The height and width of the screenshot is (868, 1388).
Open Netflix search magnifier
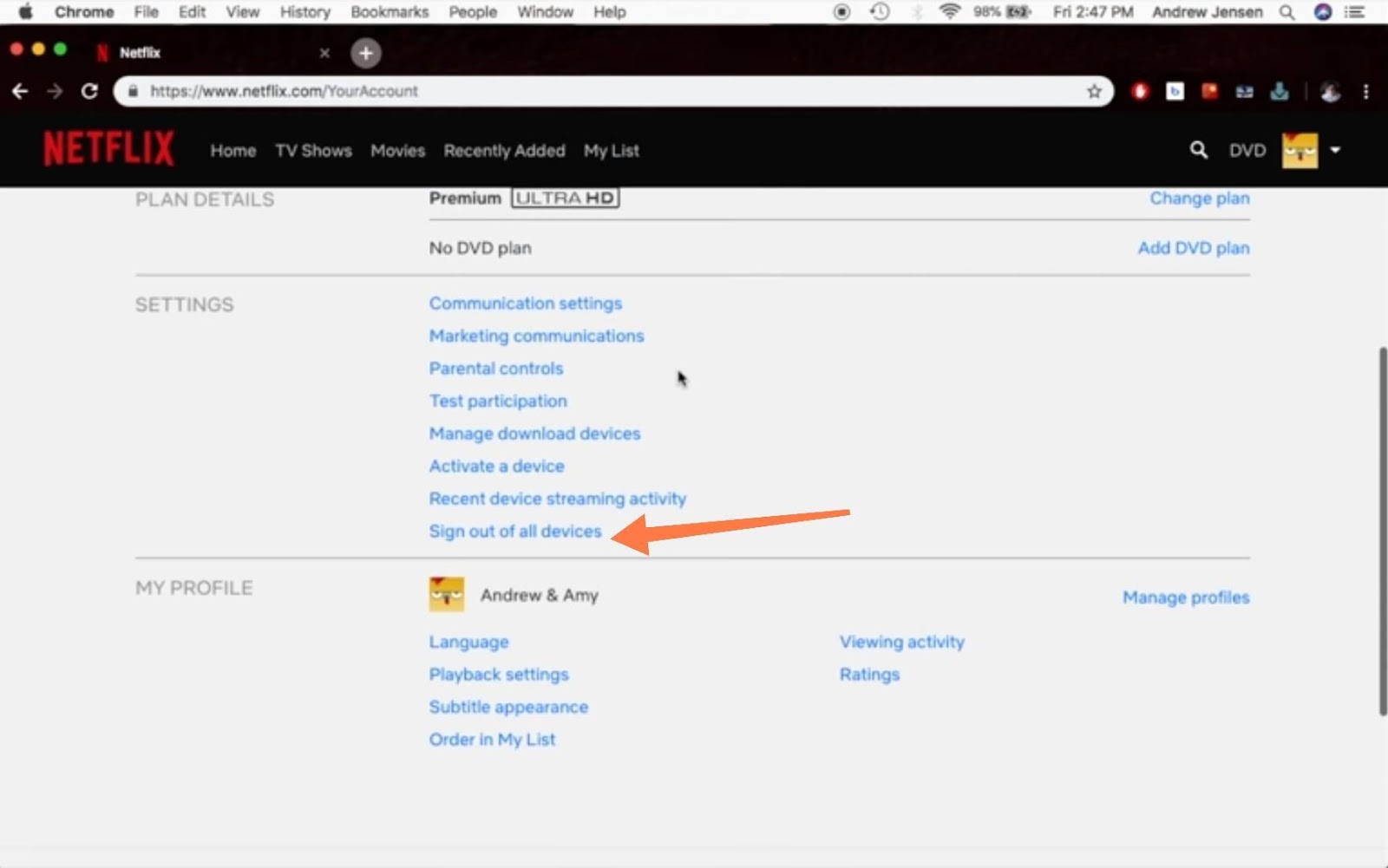(x=1198, y=150)
